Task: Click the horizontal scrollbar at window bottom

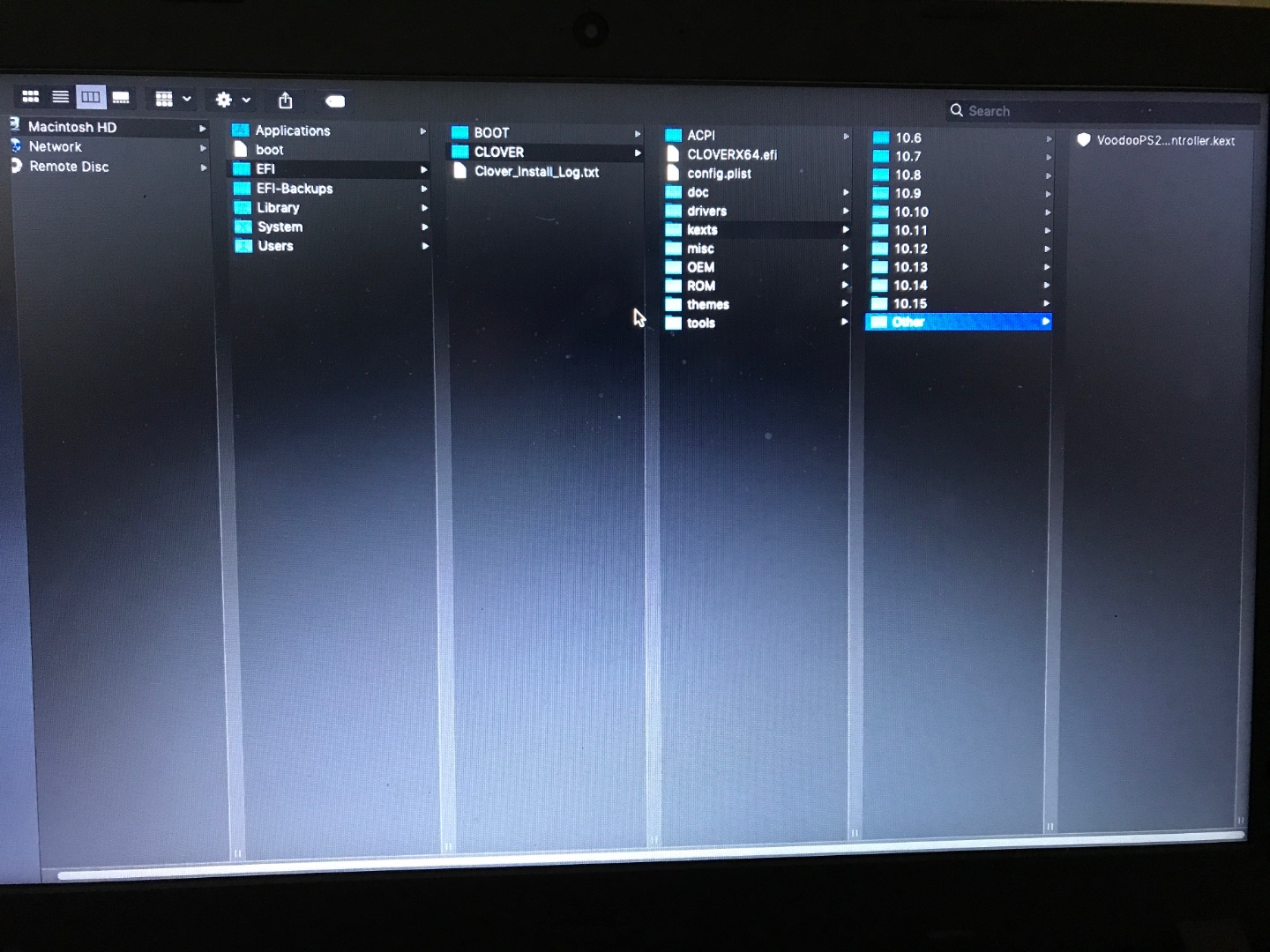Action: click(651, 853)
